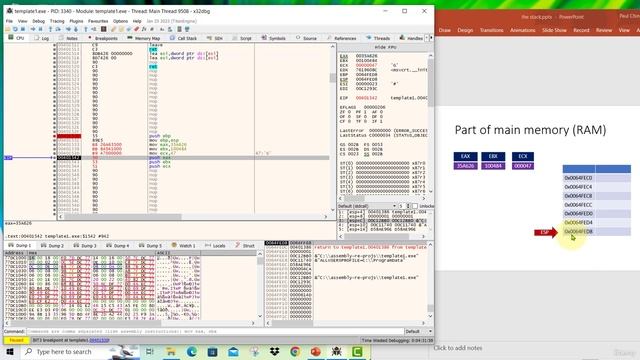
Task: Open Google Chrome from the taskbar
Action: coord(295,351)
